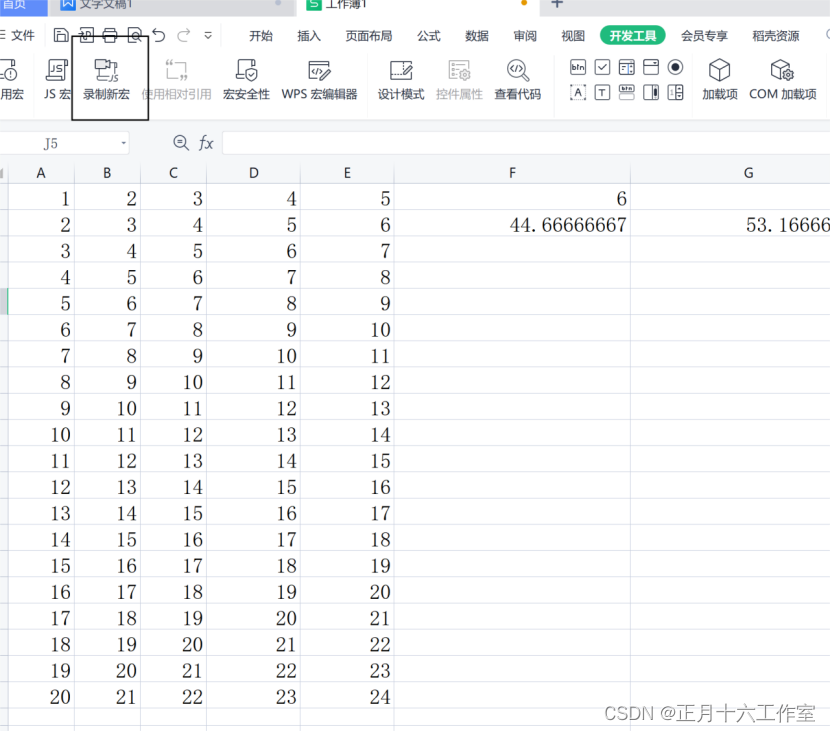Open the name box dropdown arrow

click(x=123, y=143)
